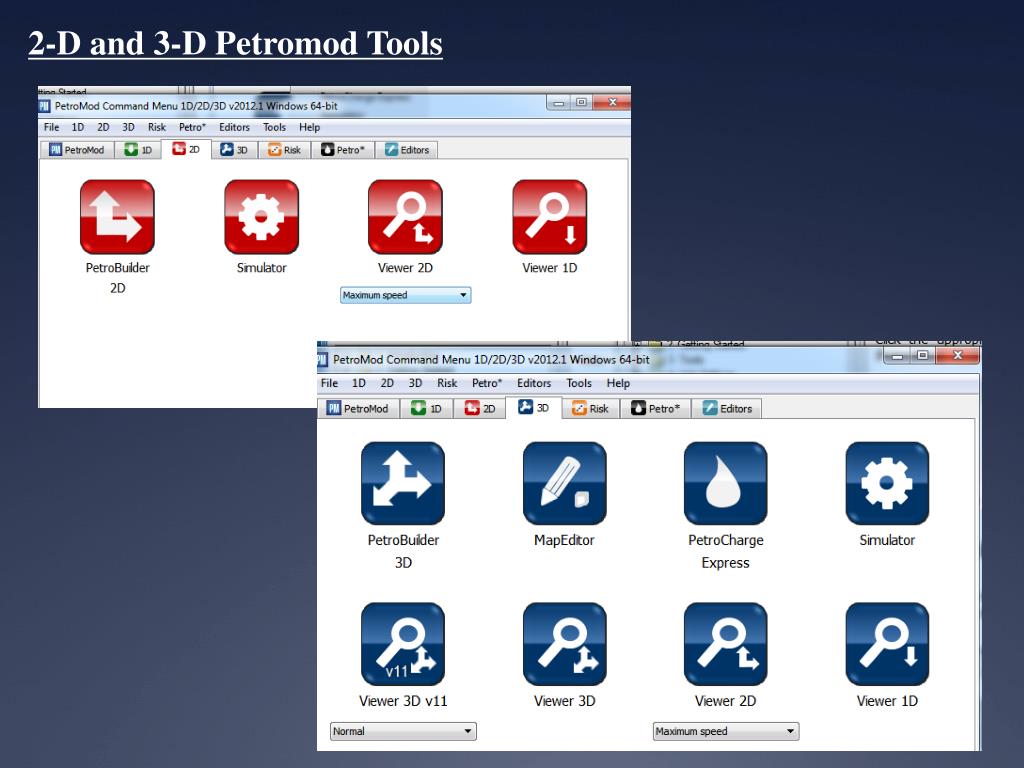Open blue Viewer 1D icon in 3D window
Screen dimensions: 1024x768
tap(887, 644)
